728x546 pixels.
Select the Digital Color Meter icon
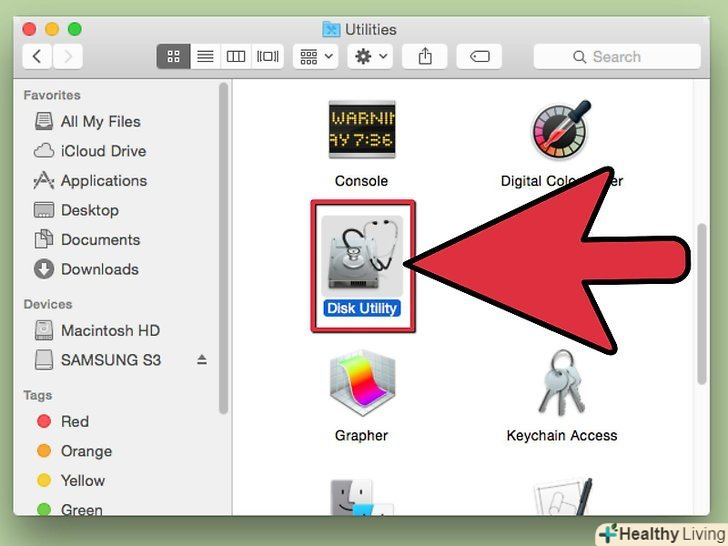(x=561, y=130)
